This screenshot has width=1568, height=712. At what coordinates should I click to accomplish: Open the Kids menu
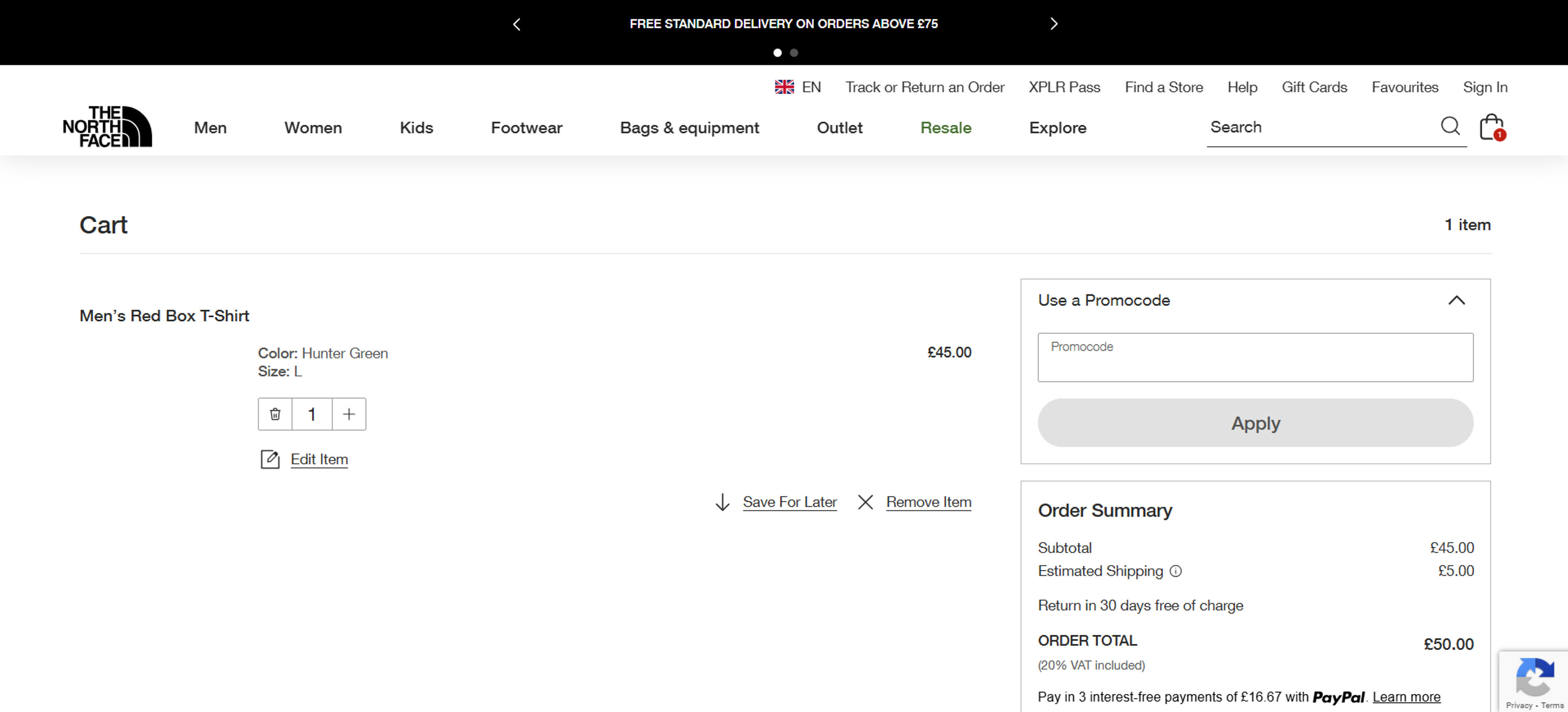click(416, 128)
